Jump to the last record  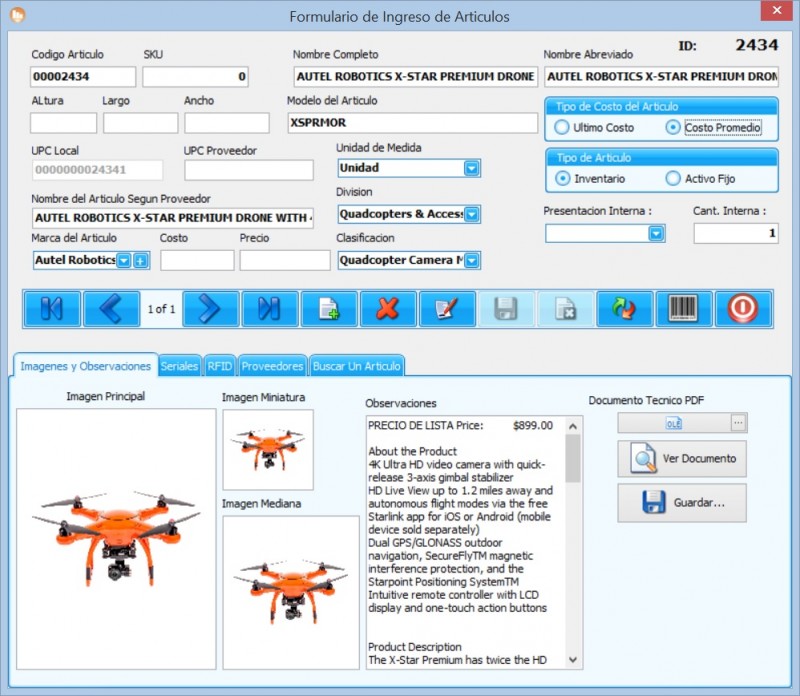tap(269, 309)
